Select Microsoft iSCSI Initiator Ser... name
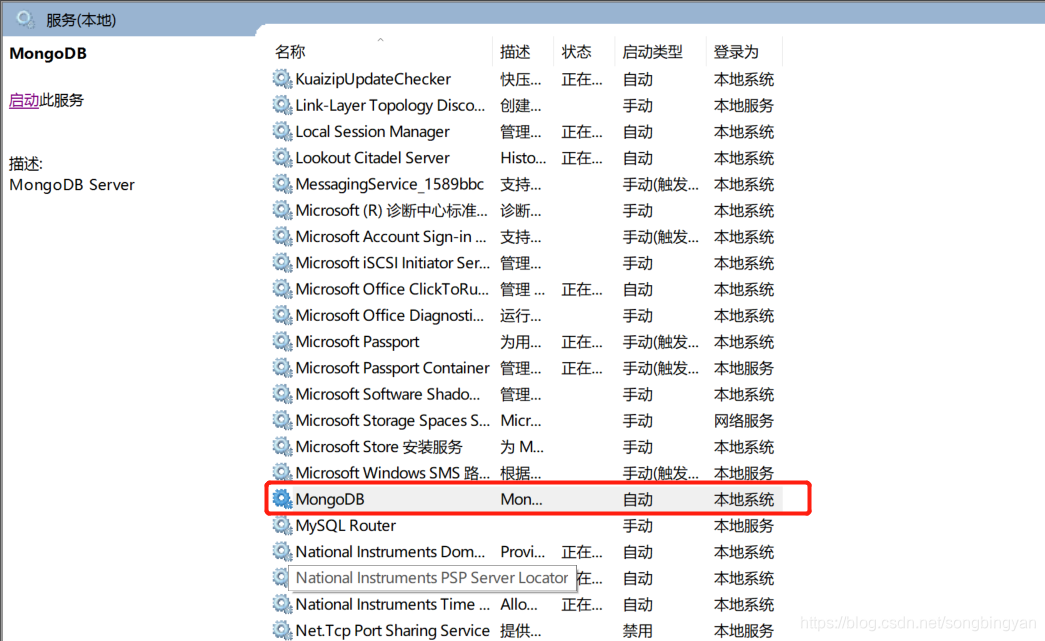Image resolution: width=1045 pixels, height=641 pixels. (393, 263)
